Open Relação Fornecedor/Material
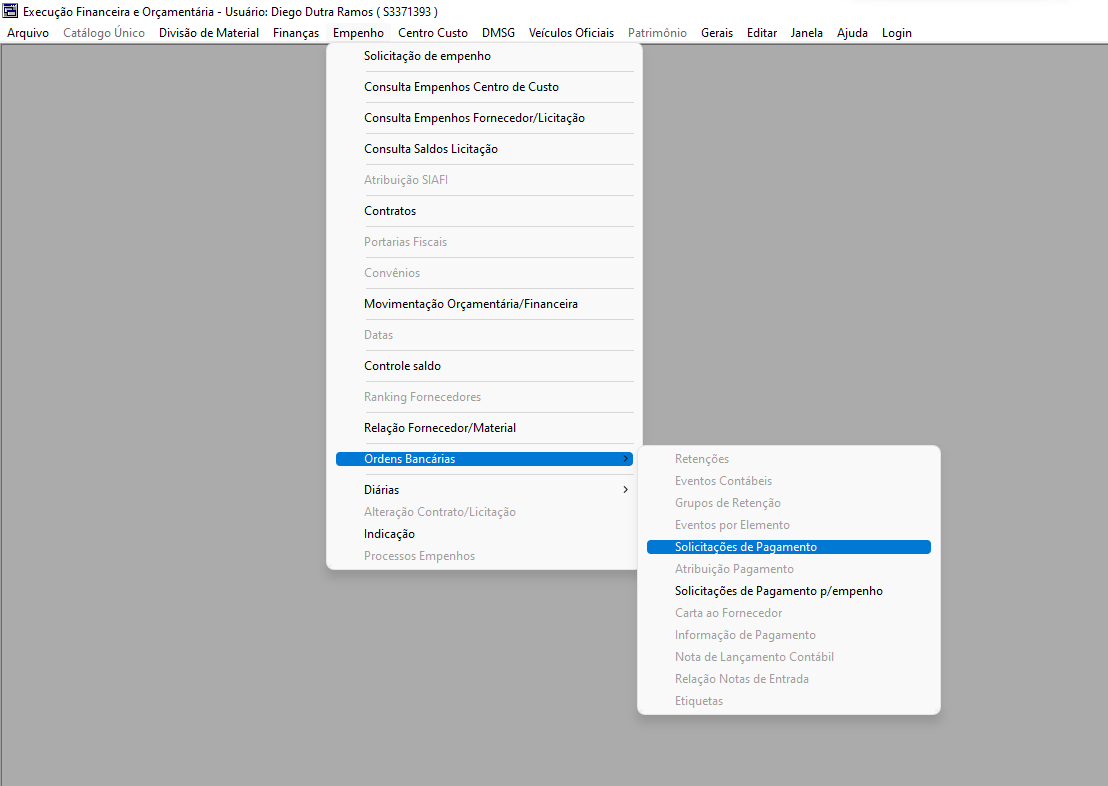 point(439,428)
